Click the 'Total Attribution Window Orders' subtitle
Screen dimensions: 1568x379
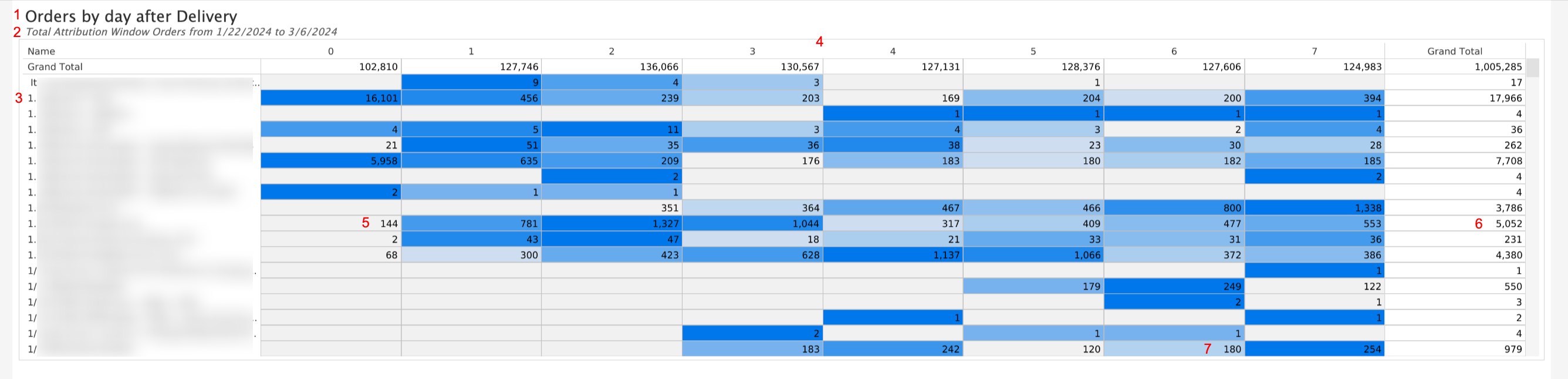pos(181,32)
